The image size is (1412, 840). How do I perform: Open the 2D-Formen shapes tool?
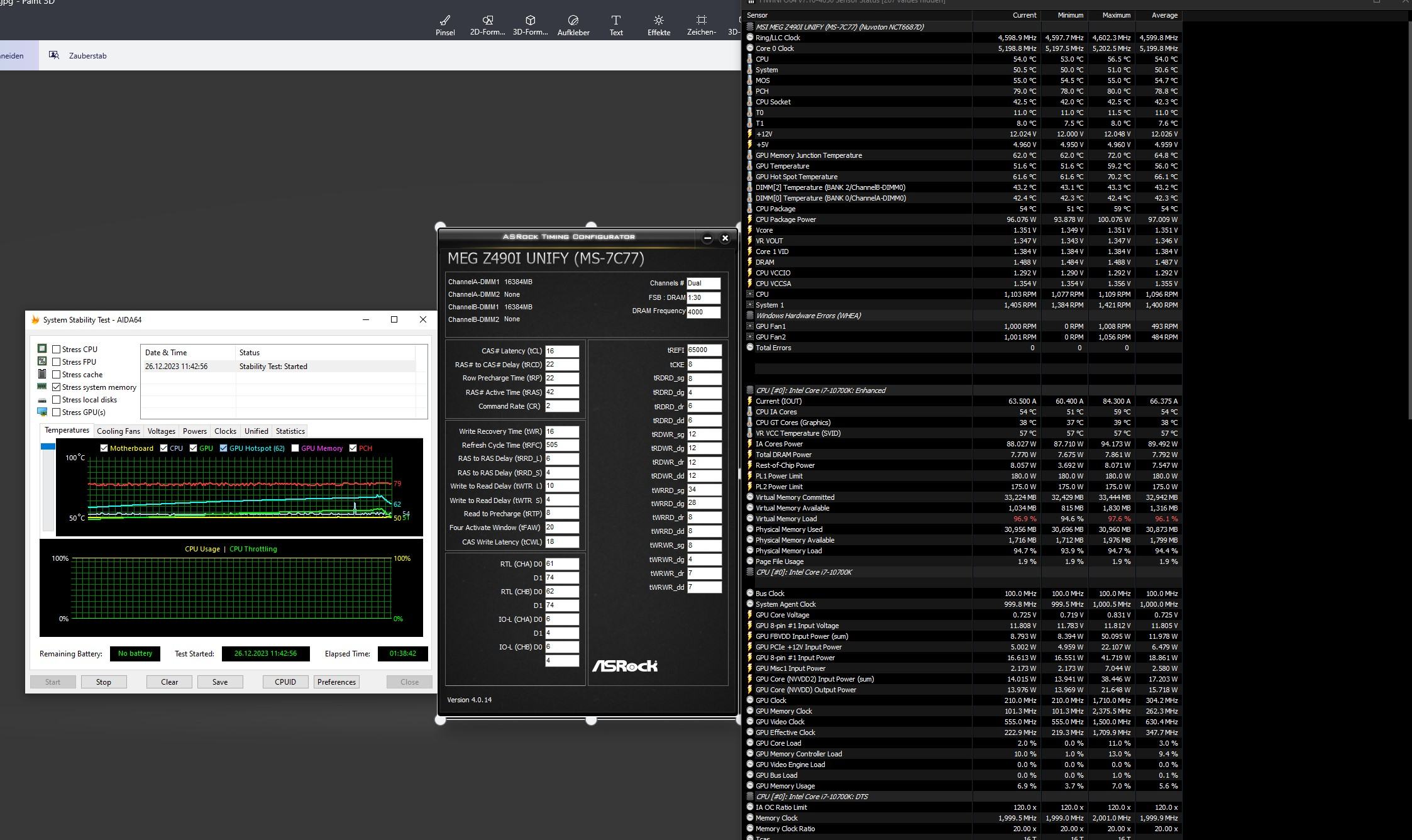[487, 25]
